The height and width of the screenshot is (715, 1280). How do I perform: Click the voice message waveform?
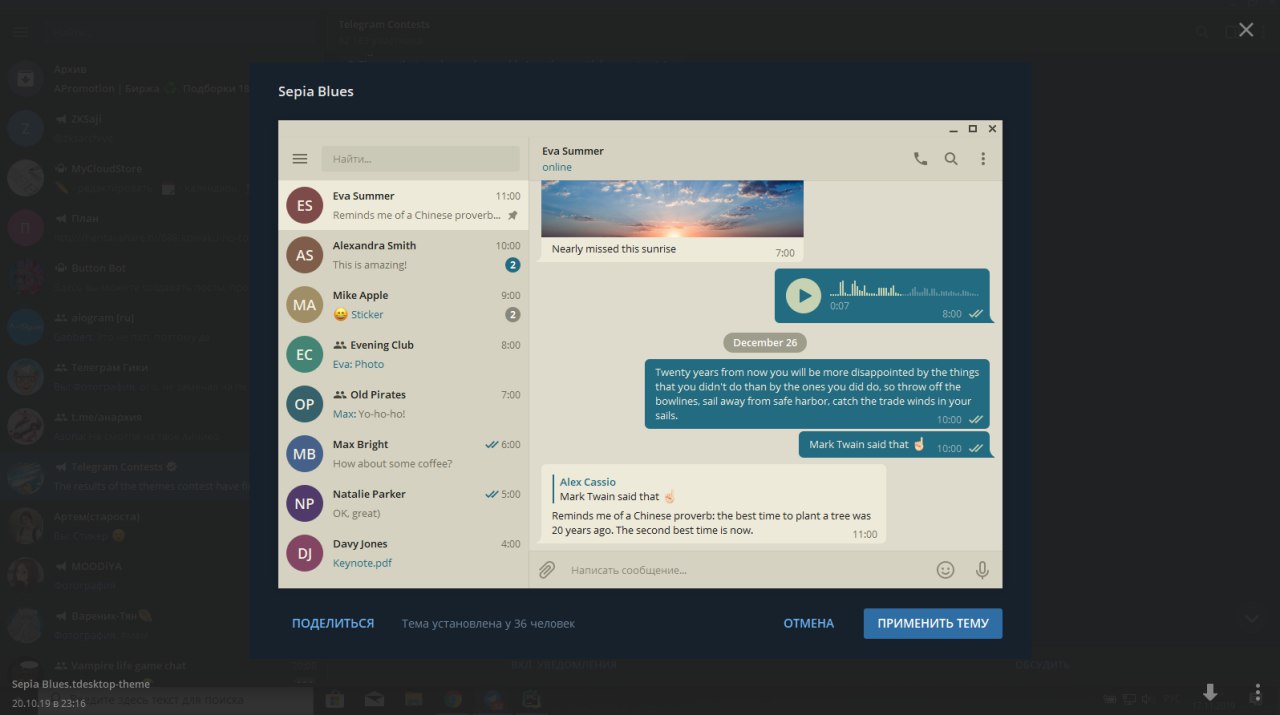point(903,291)
